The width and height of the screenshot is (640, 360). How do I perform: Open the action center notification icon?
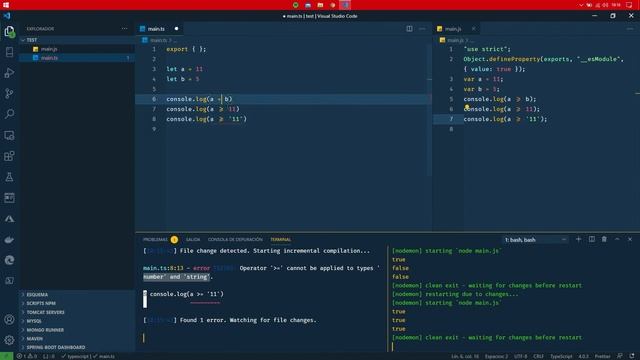(x=629, y=5)
